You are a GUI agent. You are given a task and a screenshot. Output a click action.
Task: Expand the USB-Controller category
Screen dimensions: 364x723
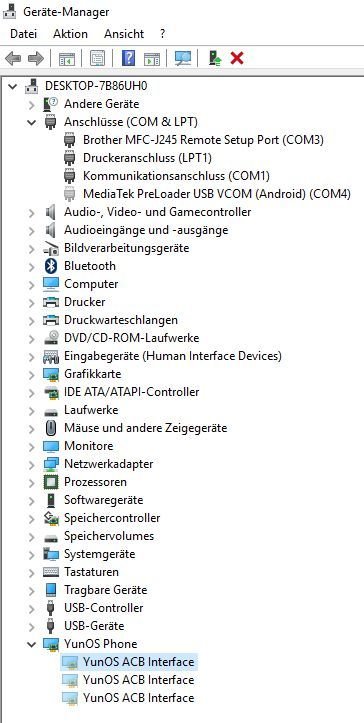[31, 608]
